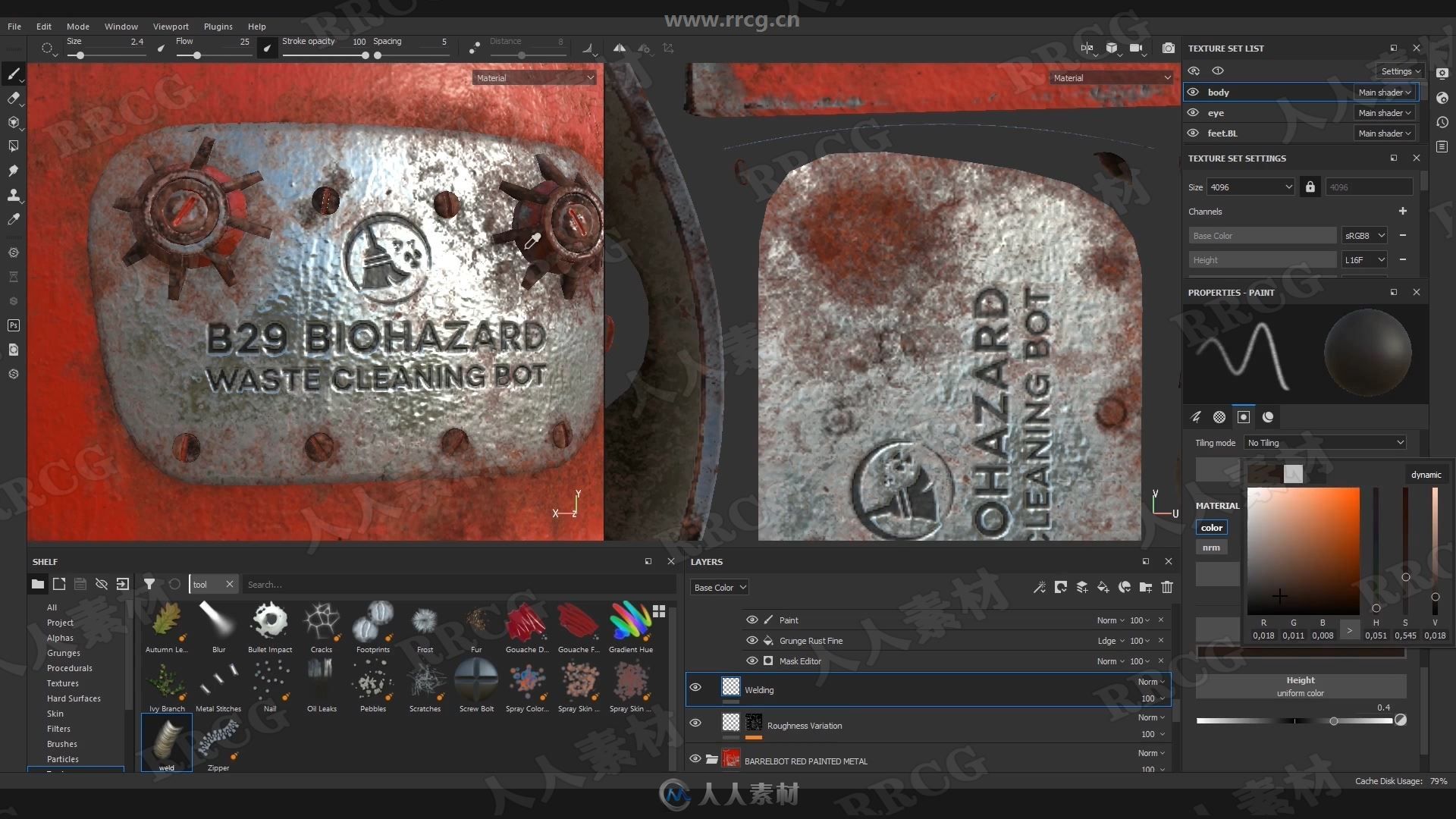Toggle the nrm material channel button
Screen dimensions: 1456x819
pos(1212,547)
